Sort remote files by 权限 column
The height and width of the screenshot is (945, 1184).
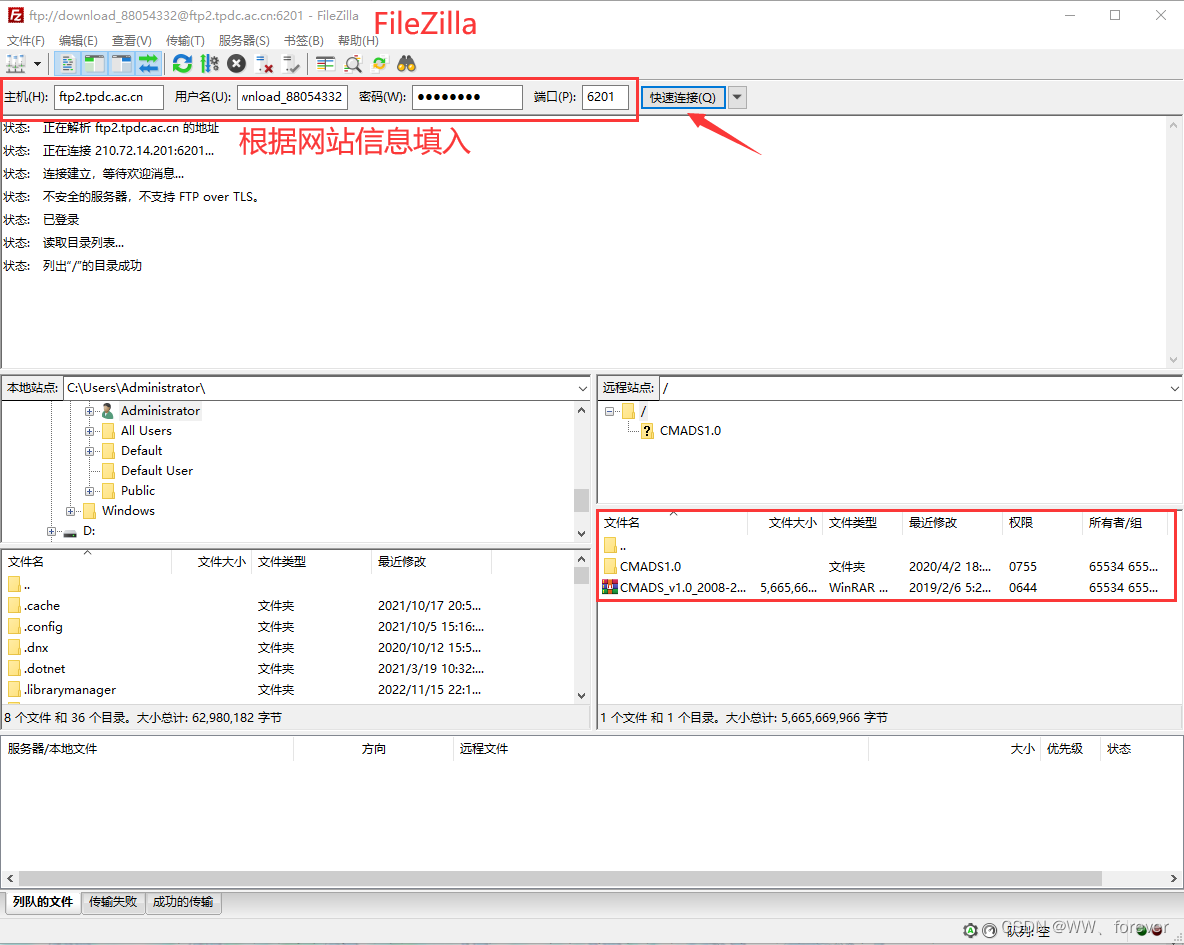point(1041,523)
